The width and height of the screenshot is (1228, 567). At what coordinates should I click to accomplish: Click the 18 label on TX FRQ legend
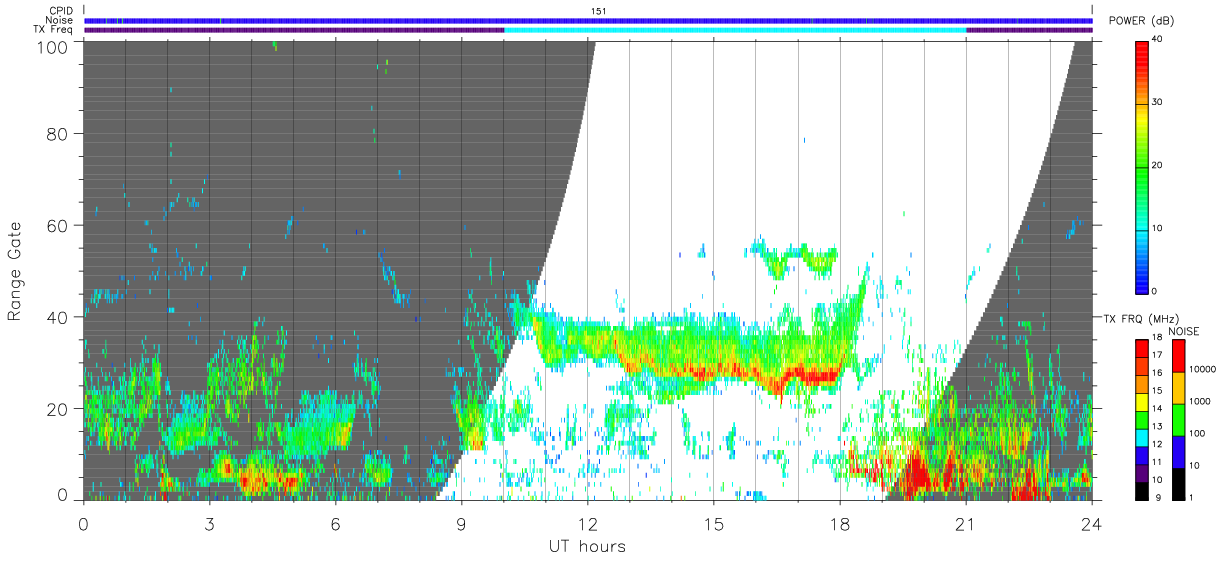[x=1157, y=339]
